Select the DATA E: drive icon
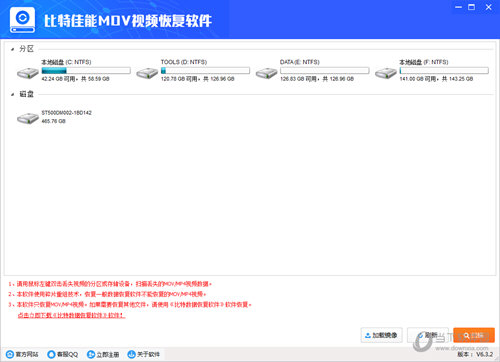Screen dimensions: 500x362 tap(266, 73)
